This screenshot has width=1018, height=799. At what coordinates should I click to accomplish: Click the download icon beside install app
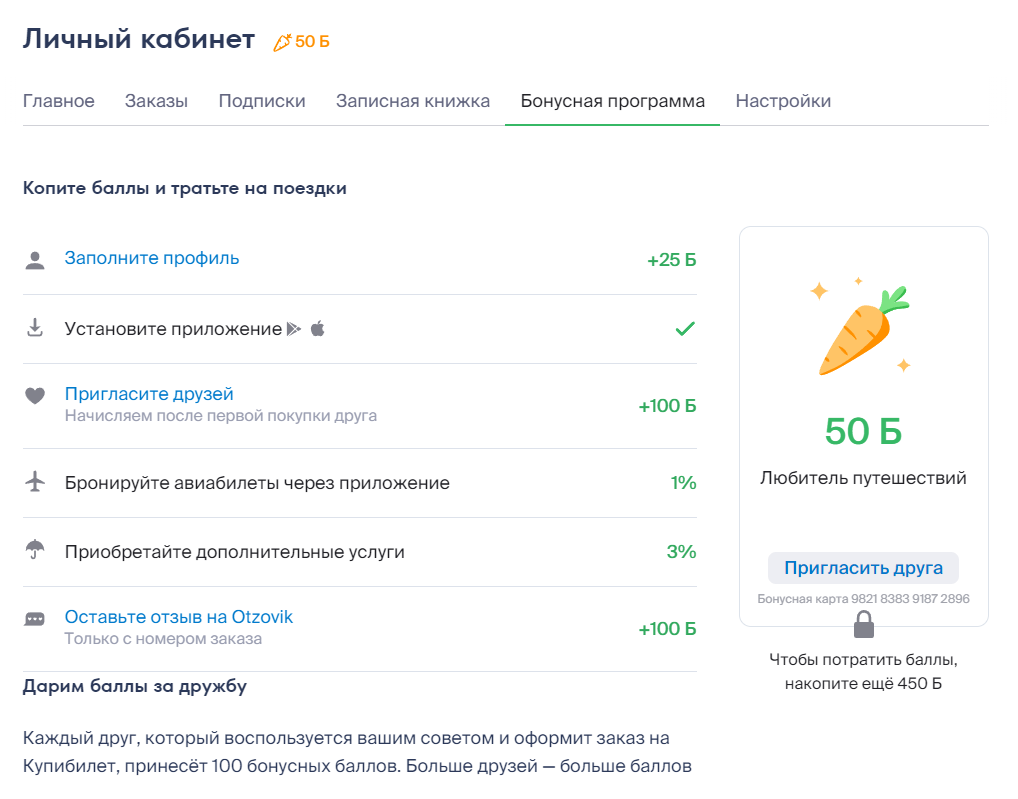click(x=35, y=328)
